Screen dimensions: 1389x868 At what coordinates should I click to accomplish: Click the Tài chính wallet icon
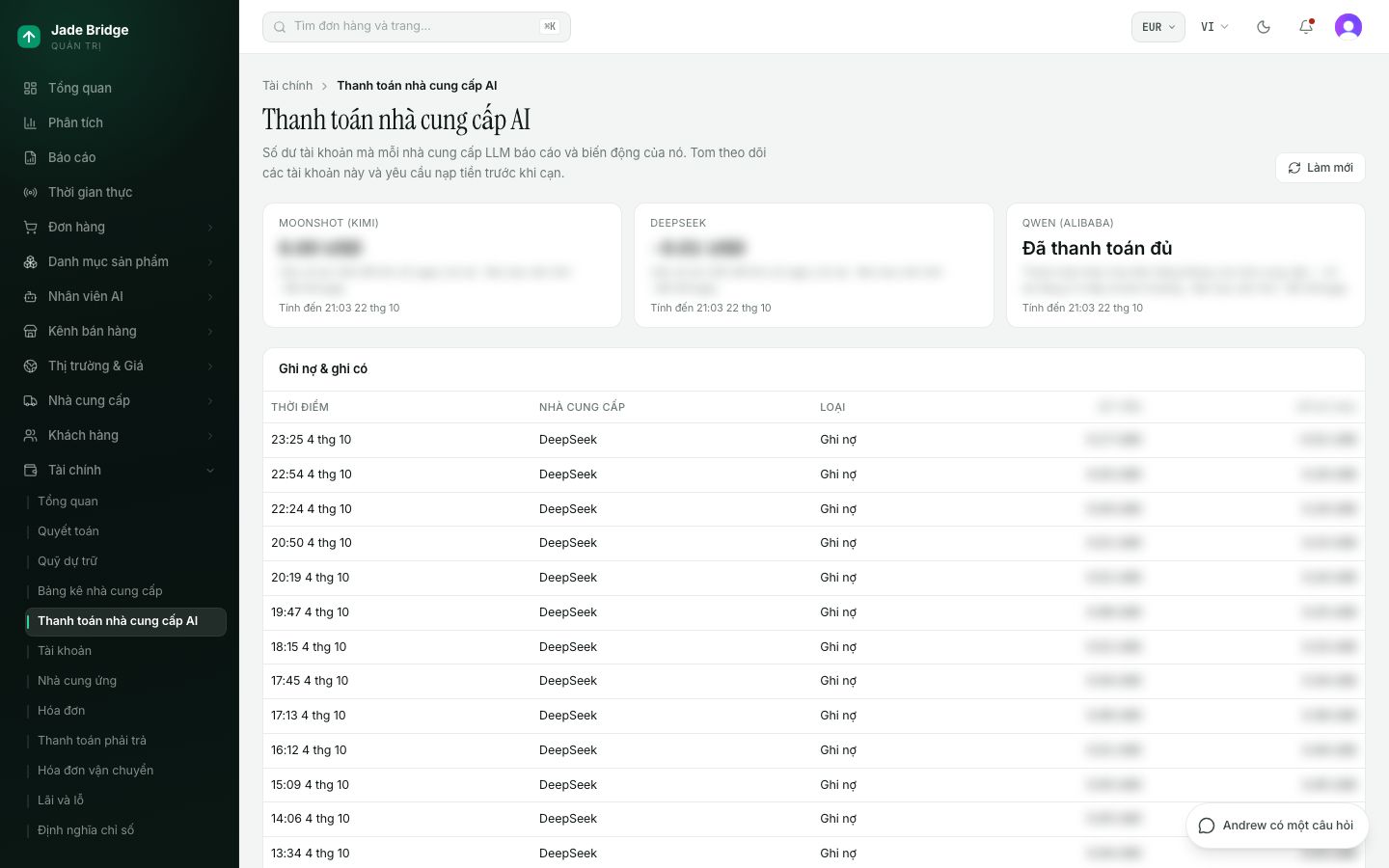pos(30,470)
